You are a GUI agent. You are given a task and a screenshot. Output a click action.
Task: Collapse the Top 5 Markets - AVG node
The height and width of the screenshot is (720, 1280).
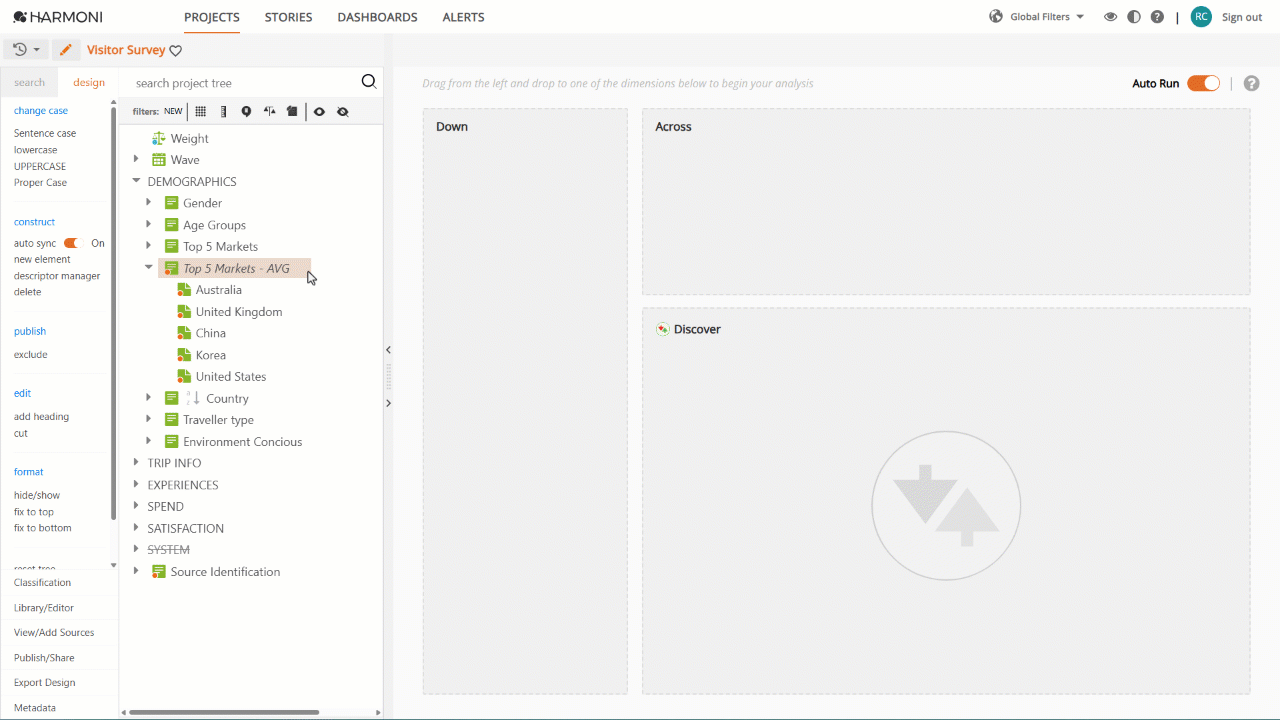pyautogui.click(x=149, y=268)
